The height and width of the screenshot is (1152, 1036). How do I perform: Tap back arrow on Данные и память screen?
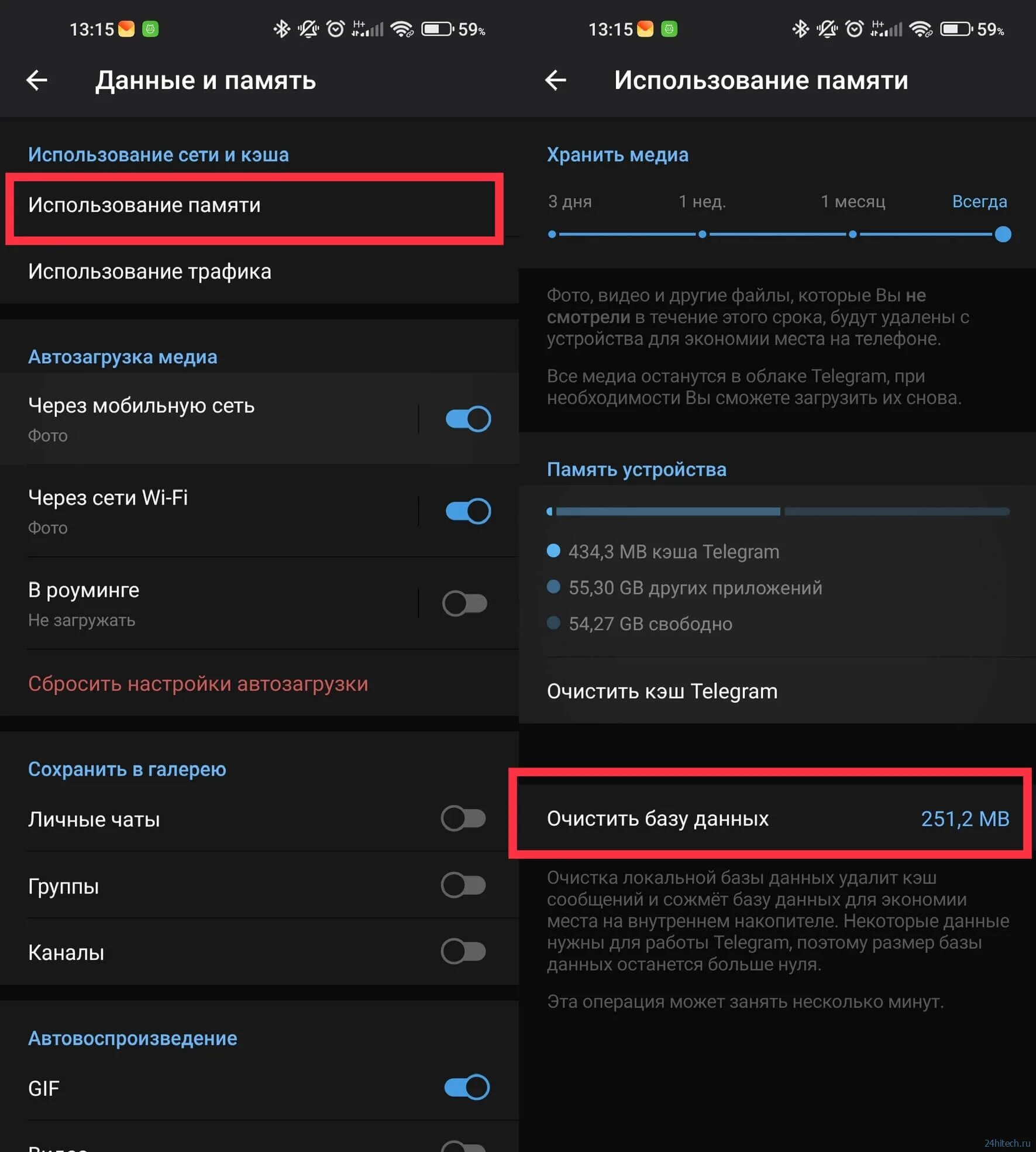[x=37, y=80]
